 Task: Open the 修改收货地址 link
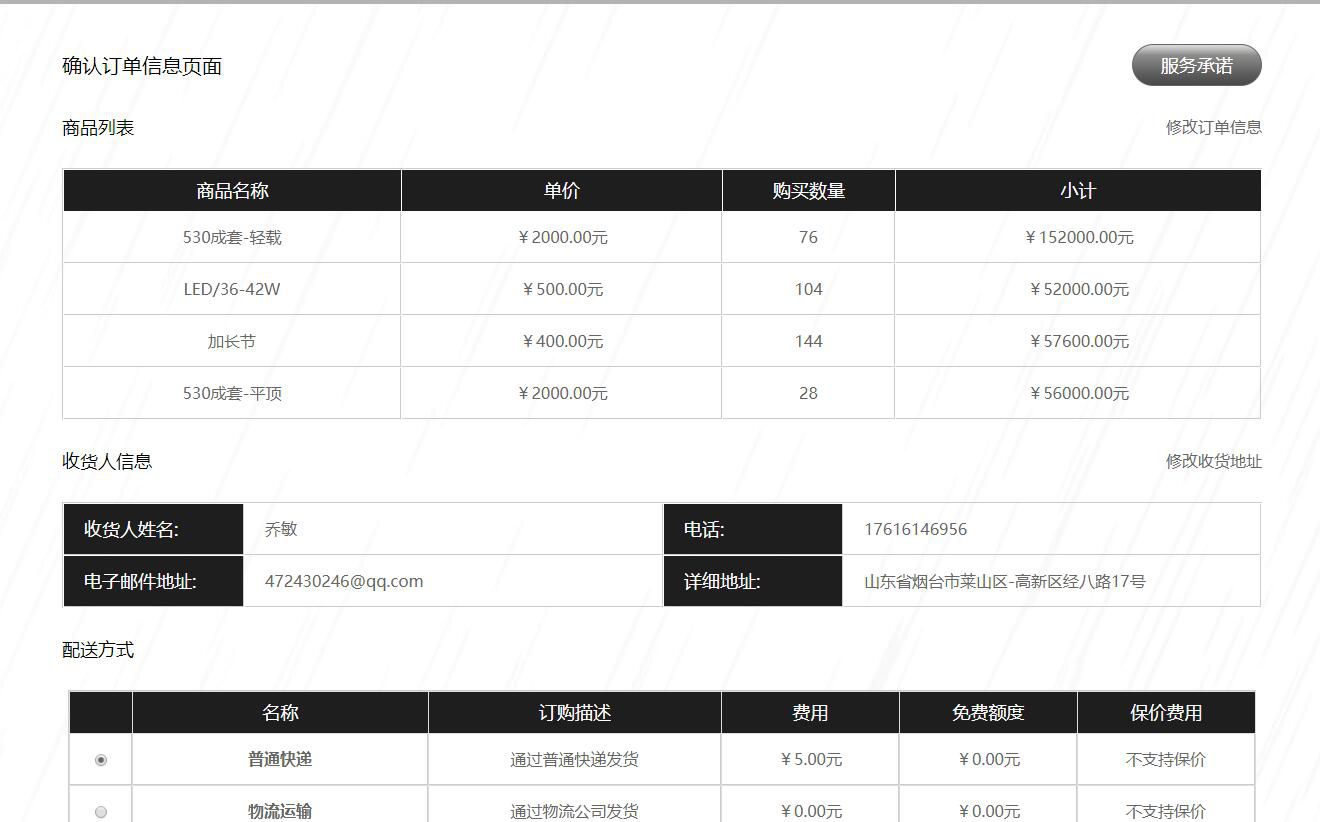[1213, 461]
